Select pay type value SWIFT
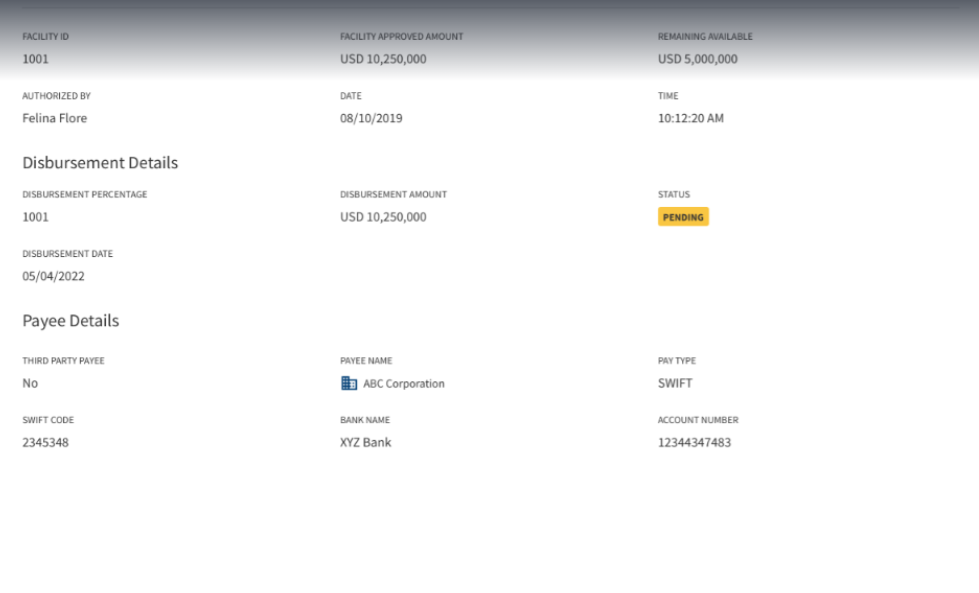 [675, 383]
